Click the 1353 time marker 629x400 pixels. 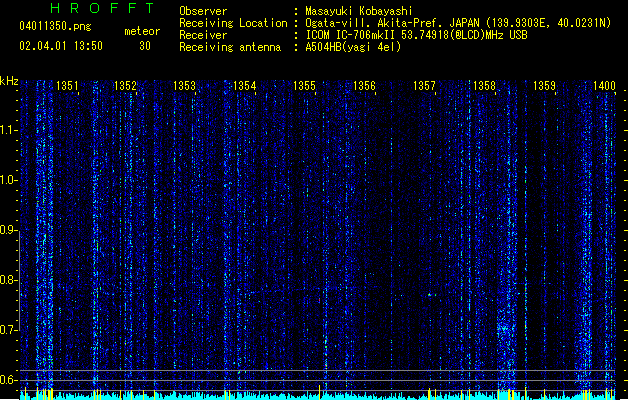tap(184, 86)
